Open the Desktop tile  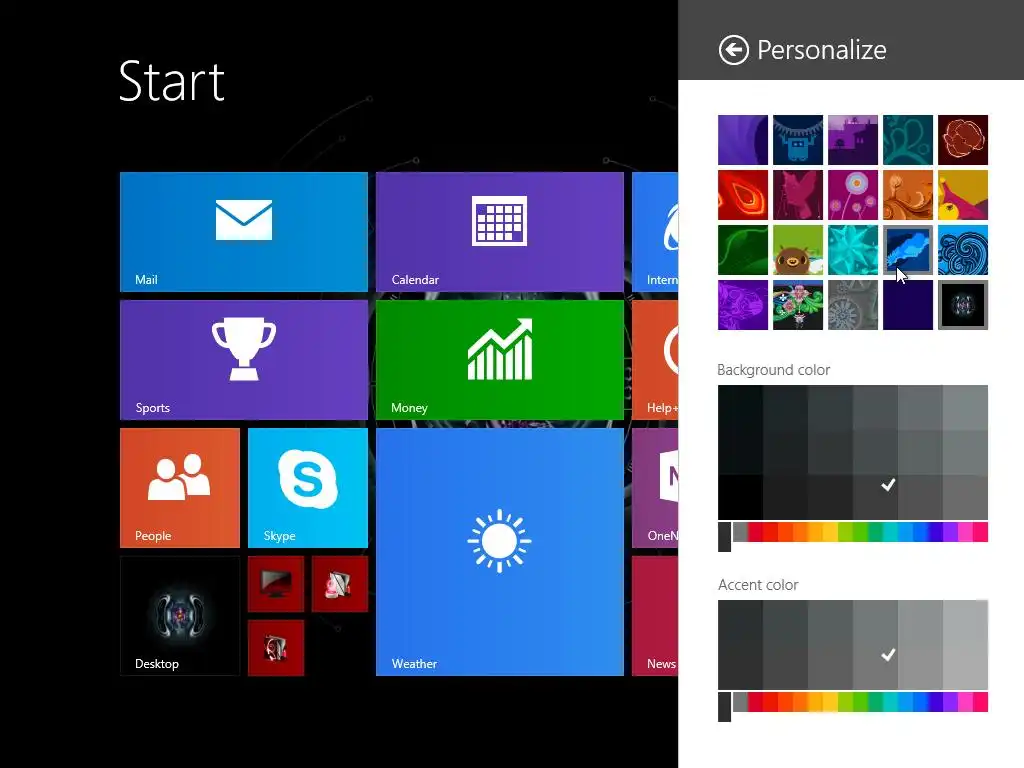180,616
